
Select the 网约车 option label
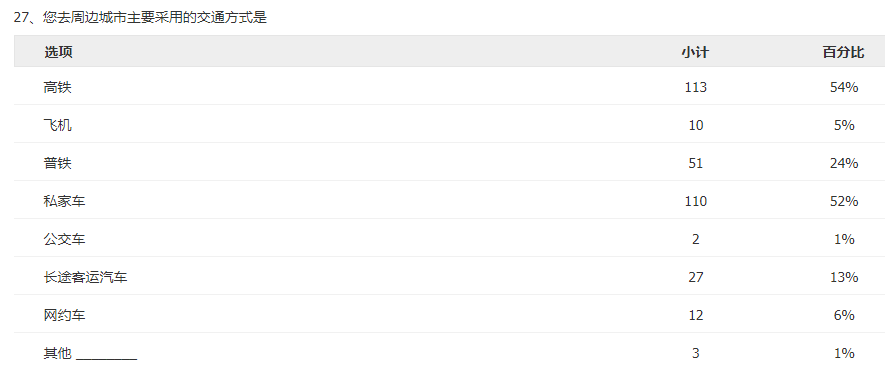coord(64,315)
